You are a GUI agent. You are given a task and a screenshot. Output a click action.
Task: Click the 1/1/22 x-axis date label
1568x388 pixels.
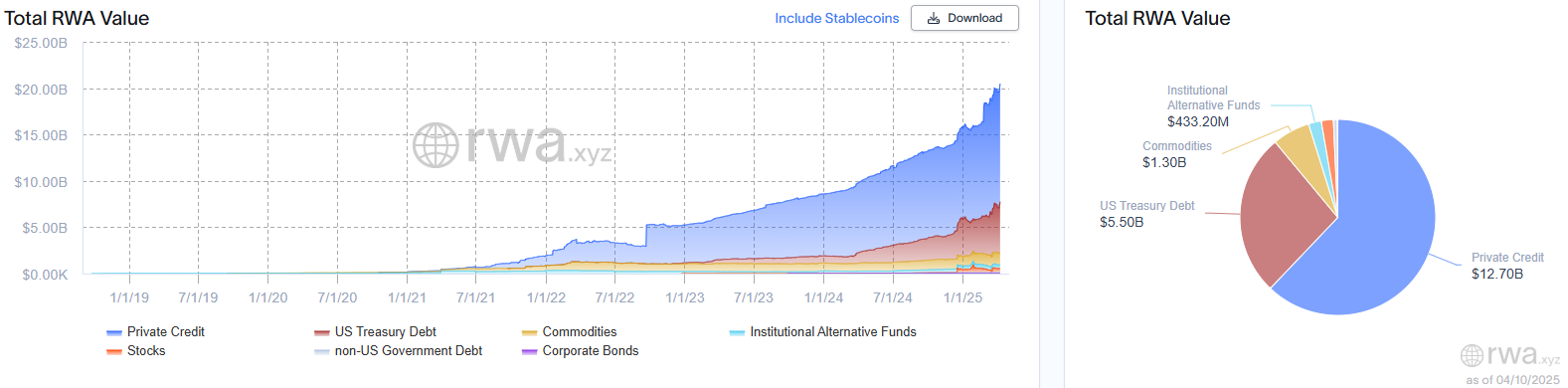546,297
